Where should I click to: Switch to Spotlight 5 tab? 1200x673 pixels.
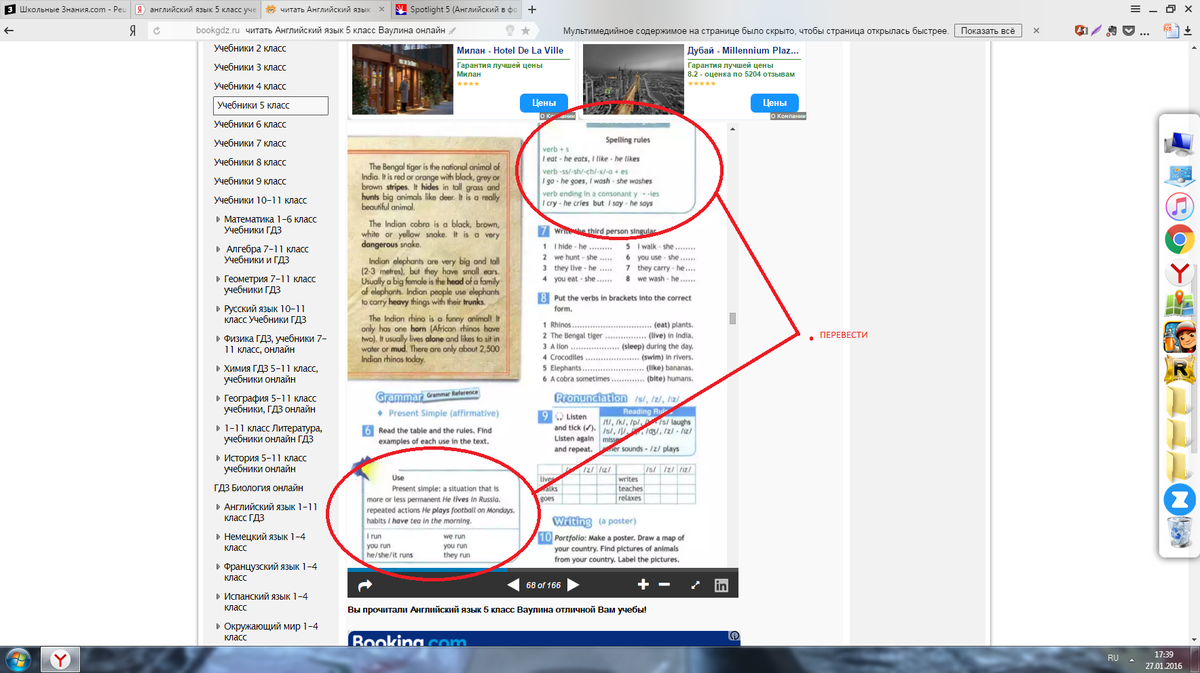tap(457, 9)
